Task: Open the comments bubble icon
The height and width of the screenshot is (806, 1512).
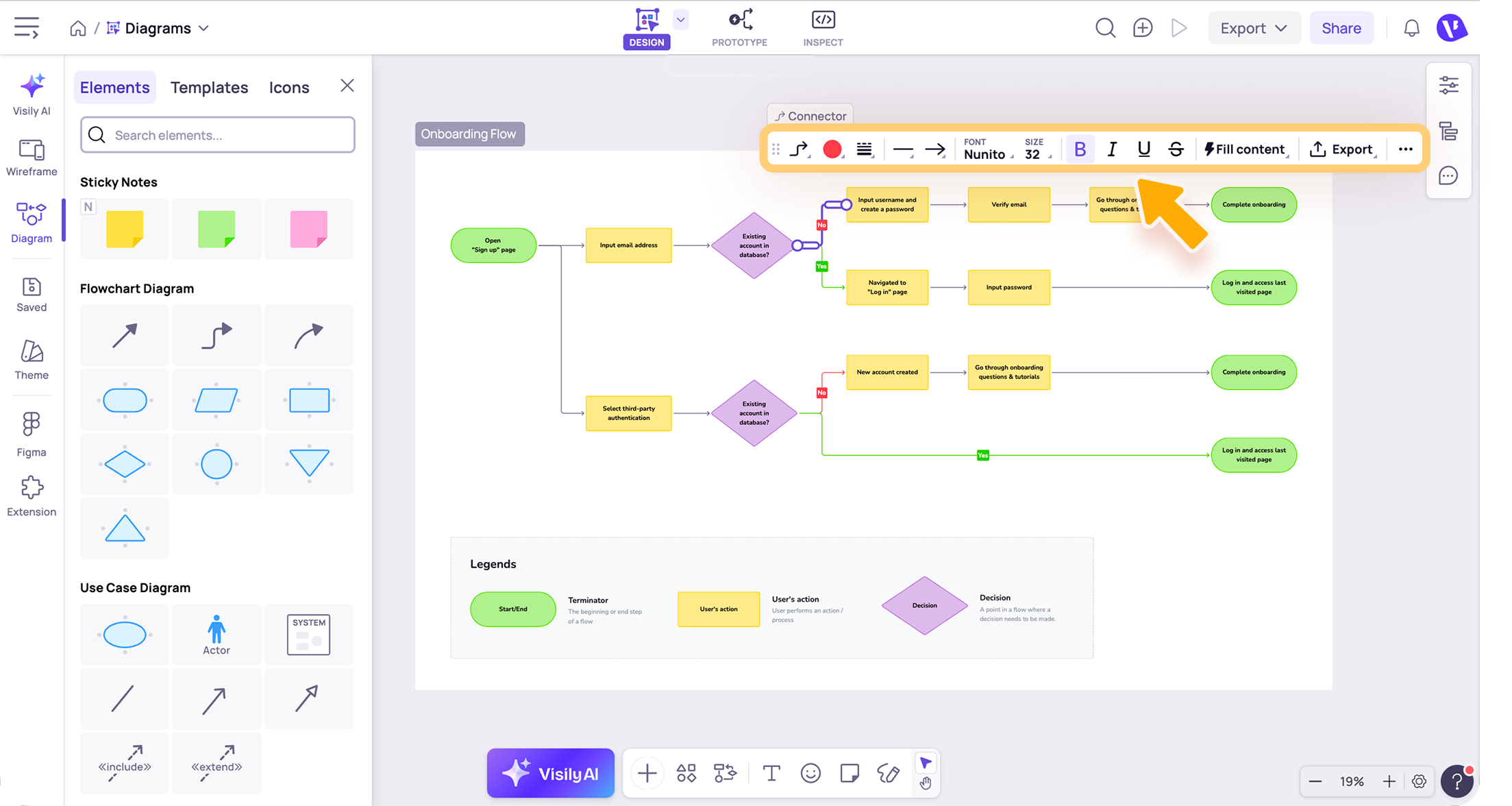Action: coord(1448,176)
